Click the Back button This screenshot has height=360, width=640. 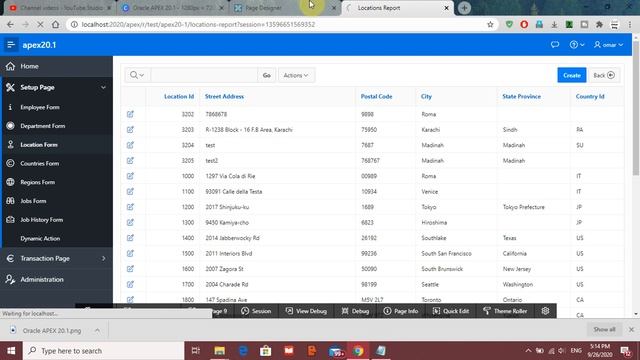(x=604, y=75)
